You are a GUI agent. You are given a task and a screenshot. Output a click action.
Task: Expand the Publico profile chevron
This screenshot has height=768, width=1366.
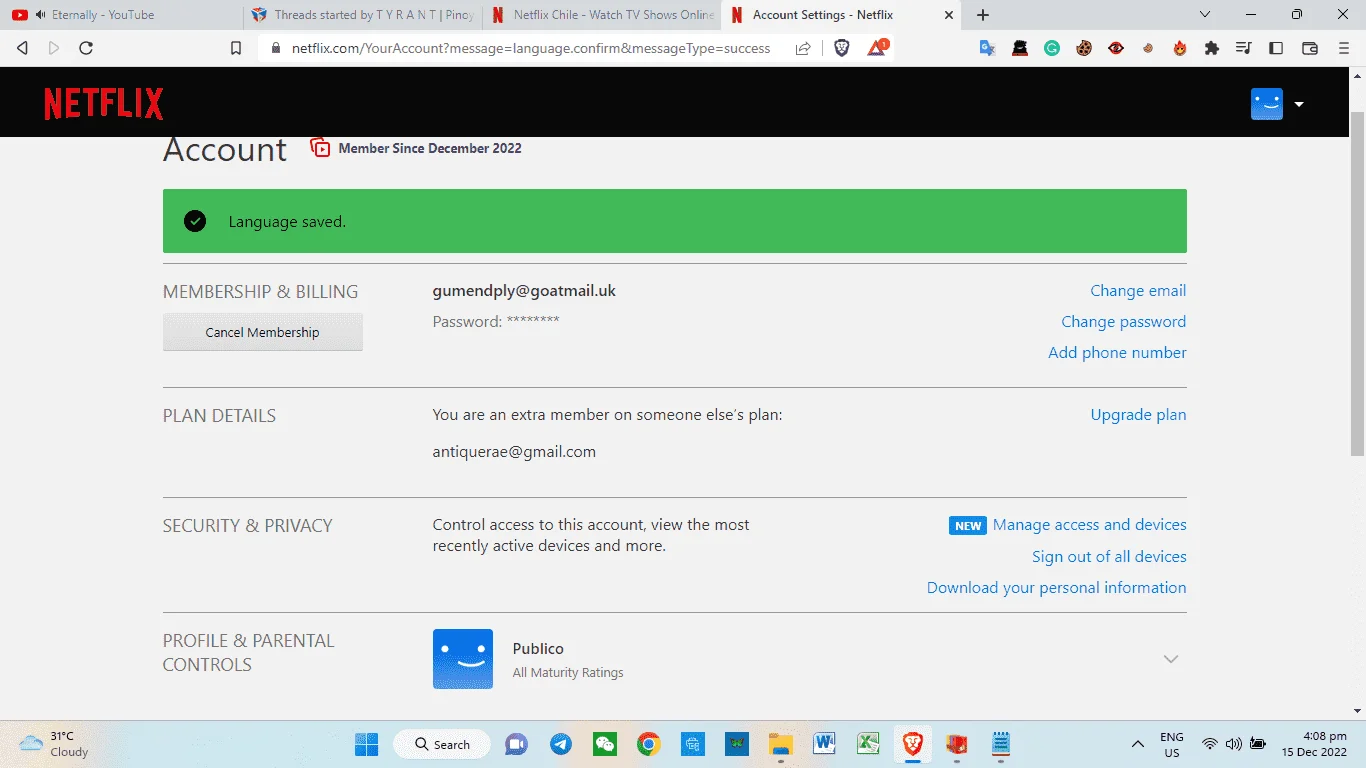[x=1171, y=659]
